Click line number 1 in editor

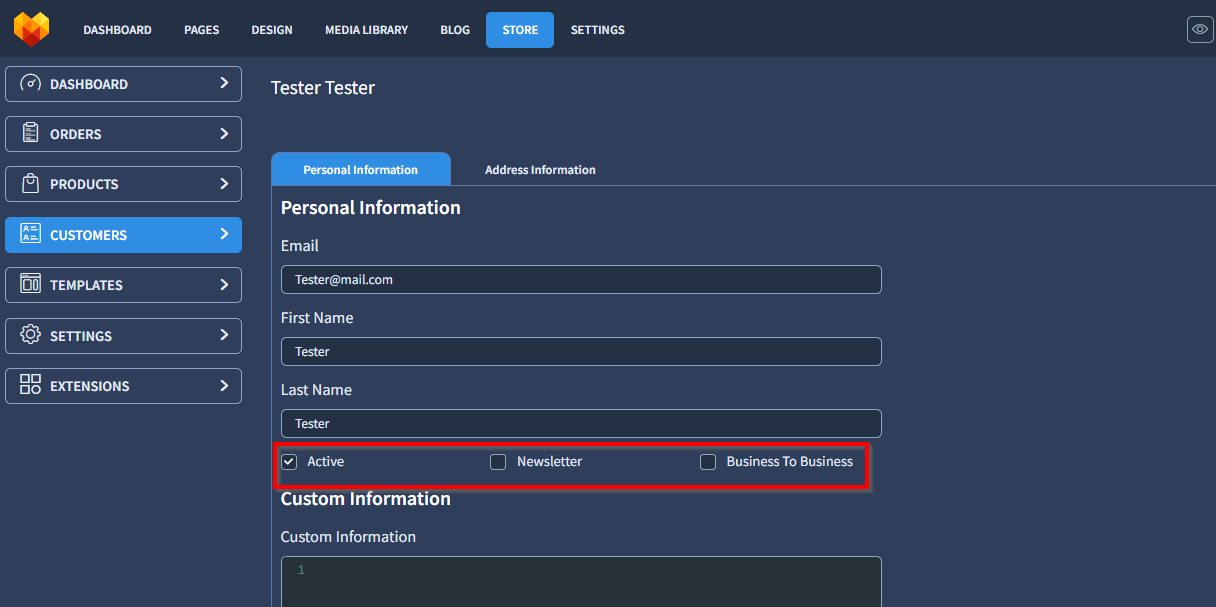click(x=300, y=570)
